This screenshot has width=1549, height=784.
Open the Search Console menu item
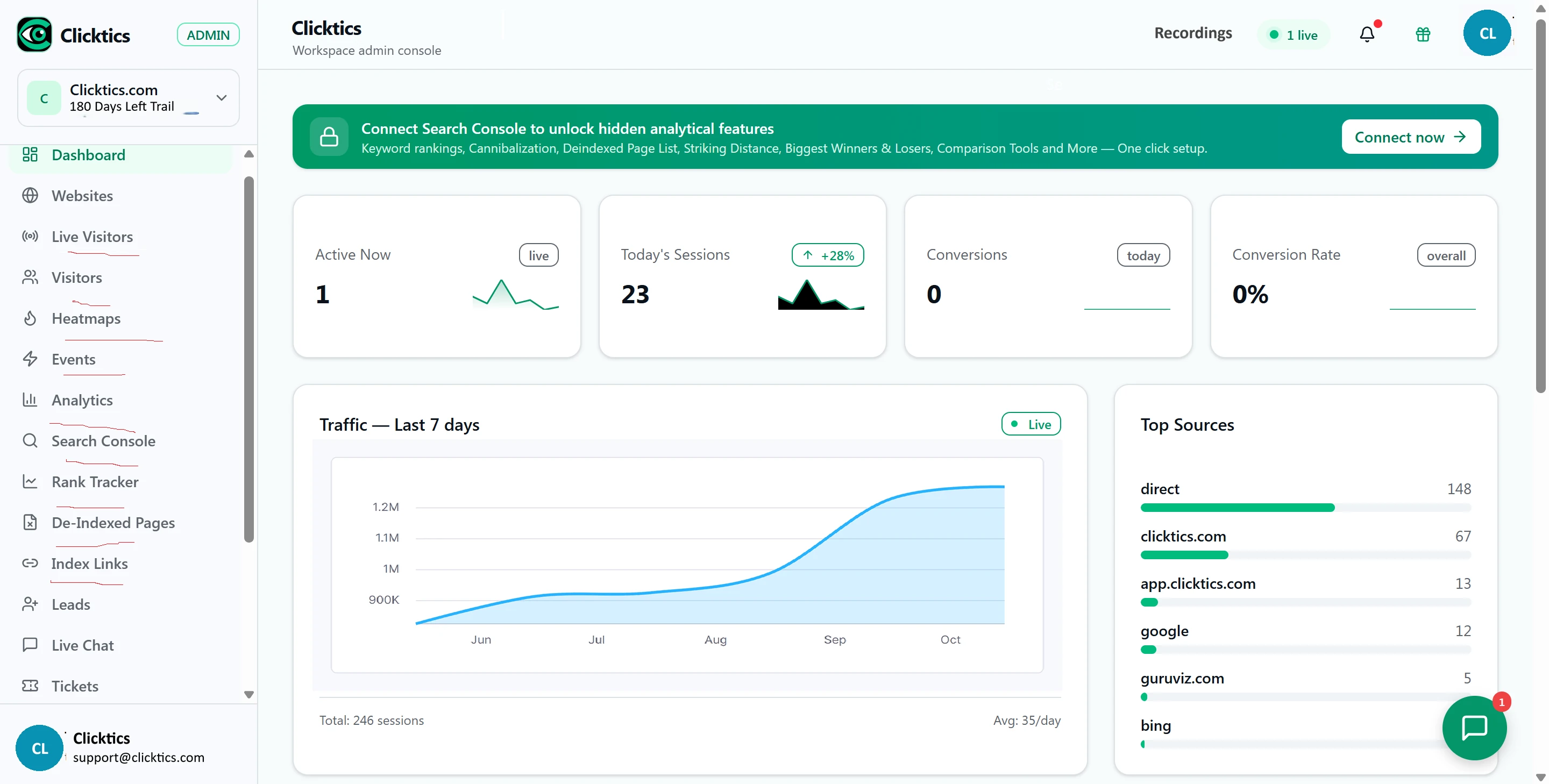point(120,441)
